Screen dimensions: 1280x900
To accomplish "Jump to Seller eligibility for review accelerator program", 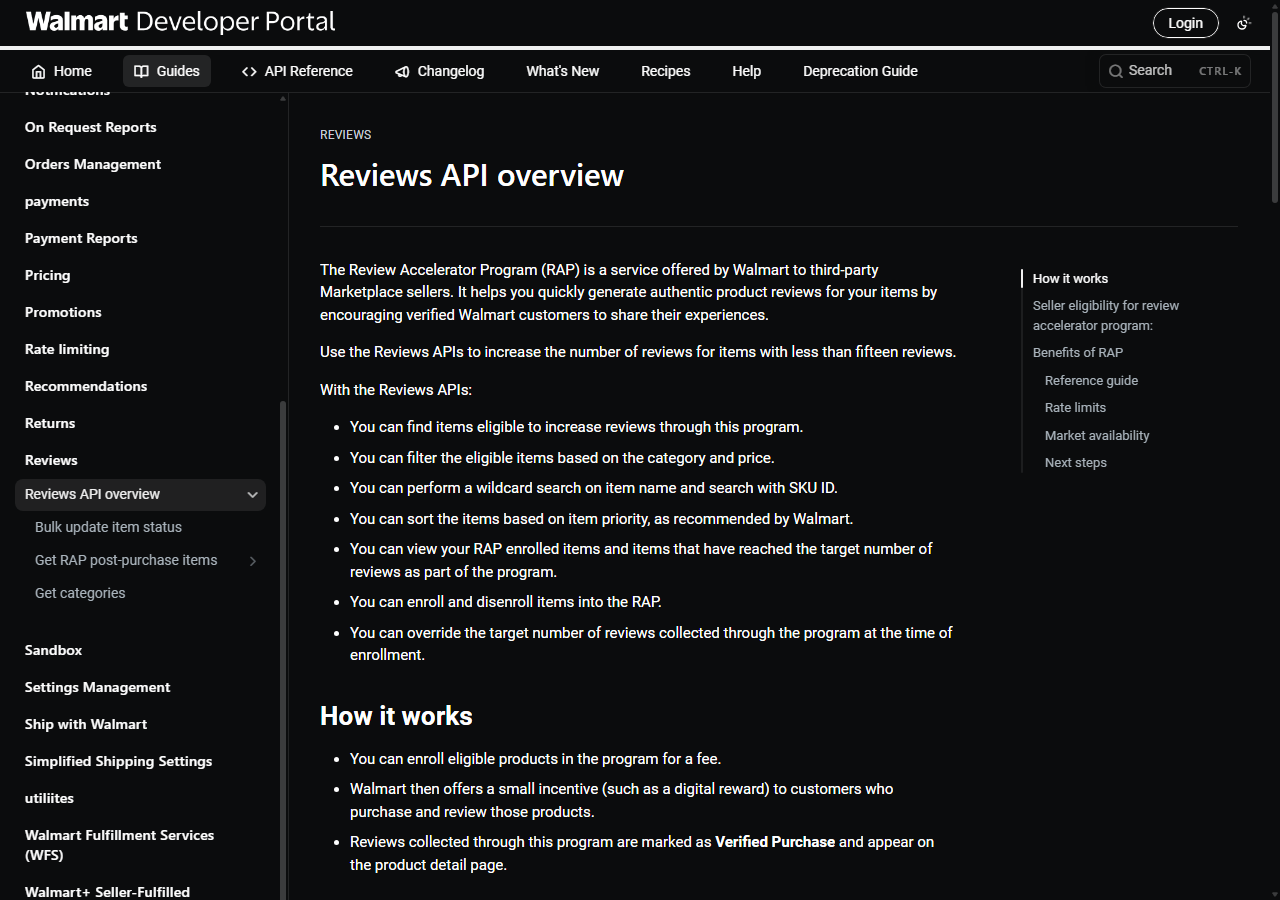I will pos(1106,315).
